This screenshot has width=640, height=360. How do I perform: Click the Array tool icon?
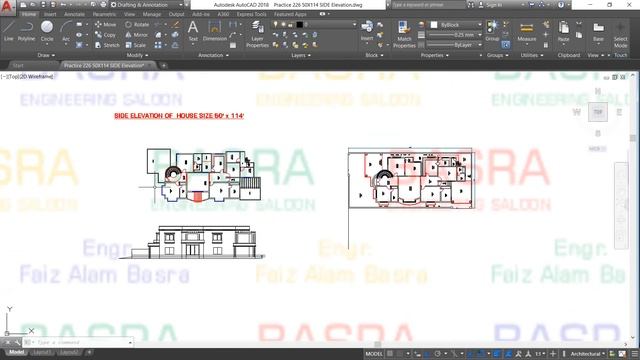click(158, 45)
